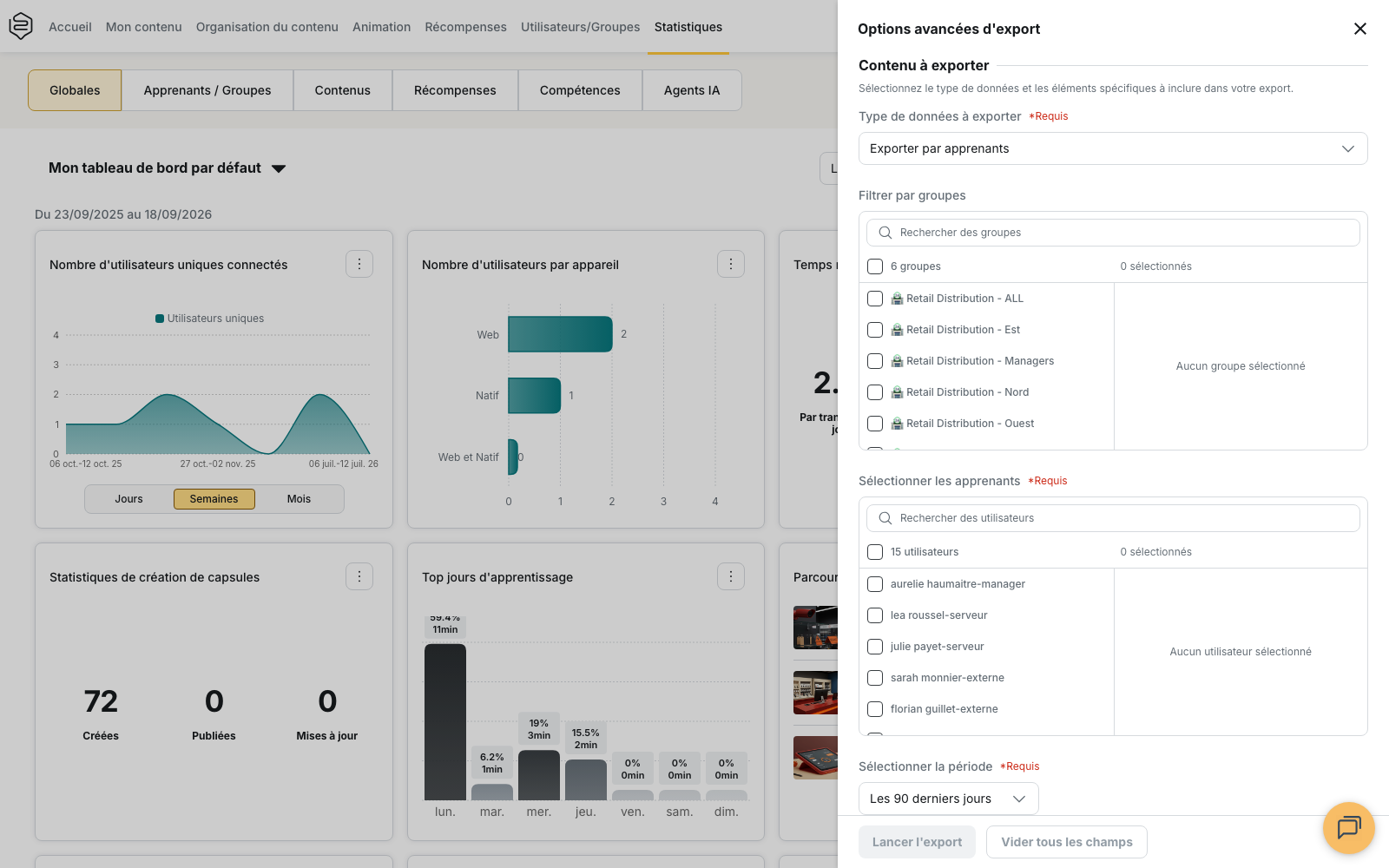
Task: Open Utilisateurs/Groupes menu
Action: (581, 27)
